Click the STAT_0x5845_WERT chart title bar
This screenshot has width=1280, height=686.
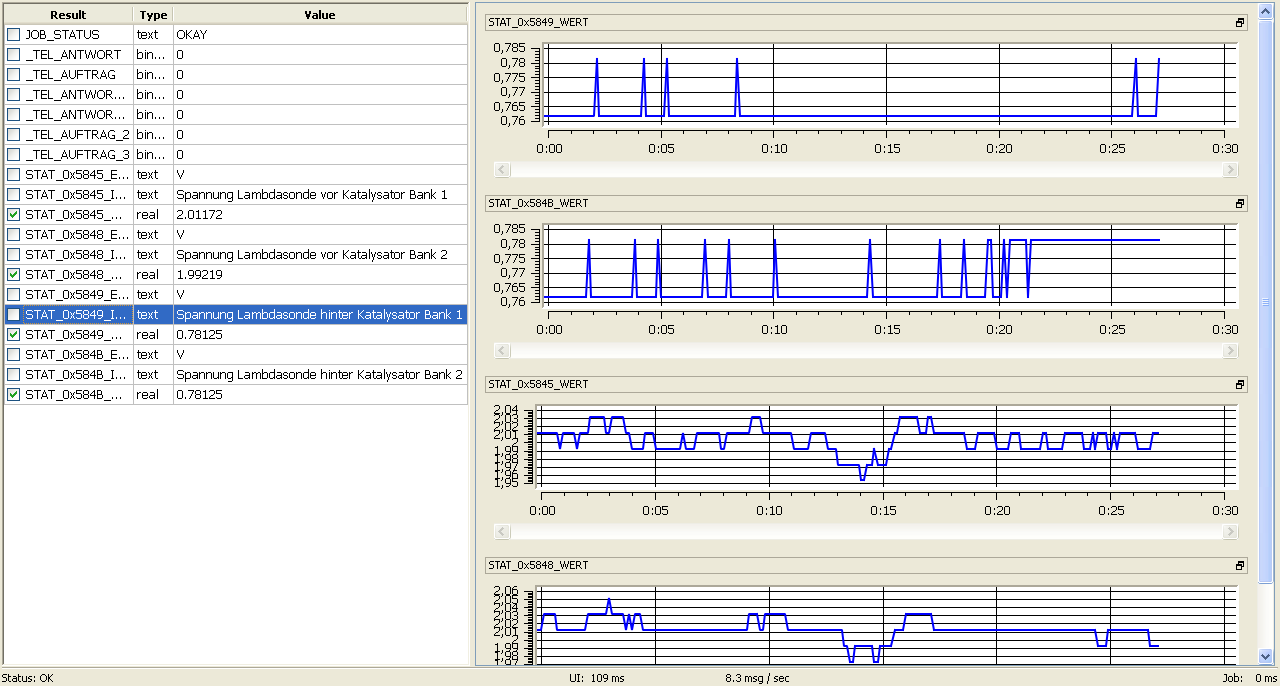tap(866, 384)
